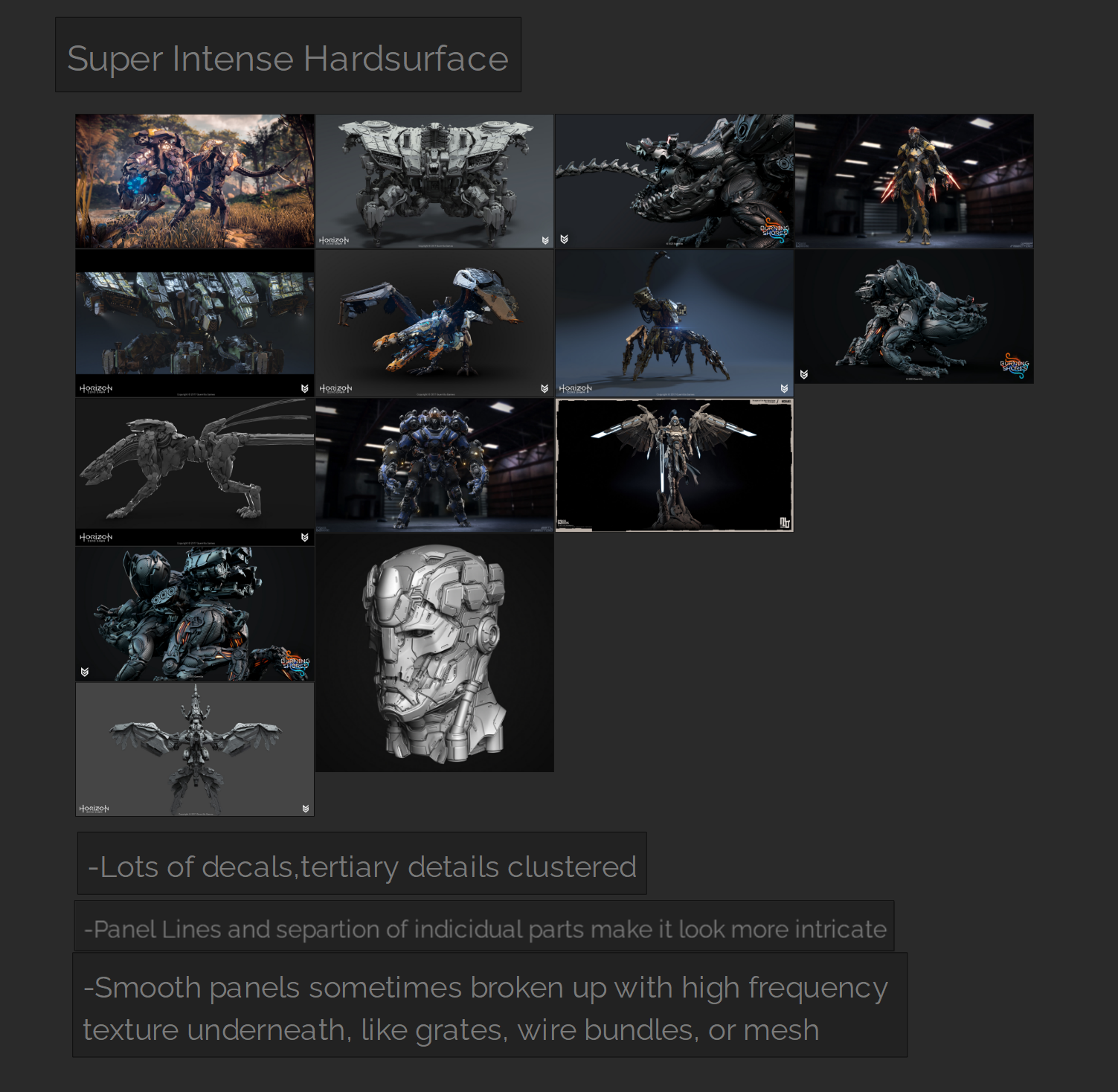Click the Horizon logo on the bird machine render
This screenshot has width=1118, height=1092.
tap(335, 388)
